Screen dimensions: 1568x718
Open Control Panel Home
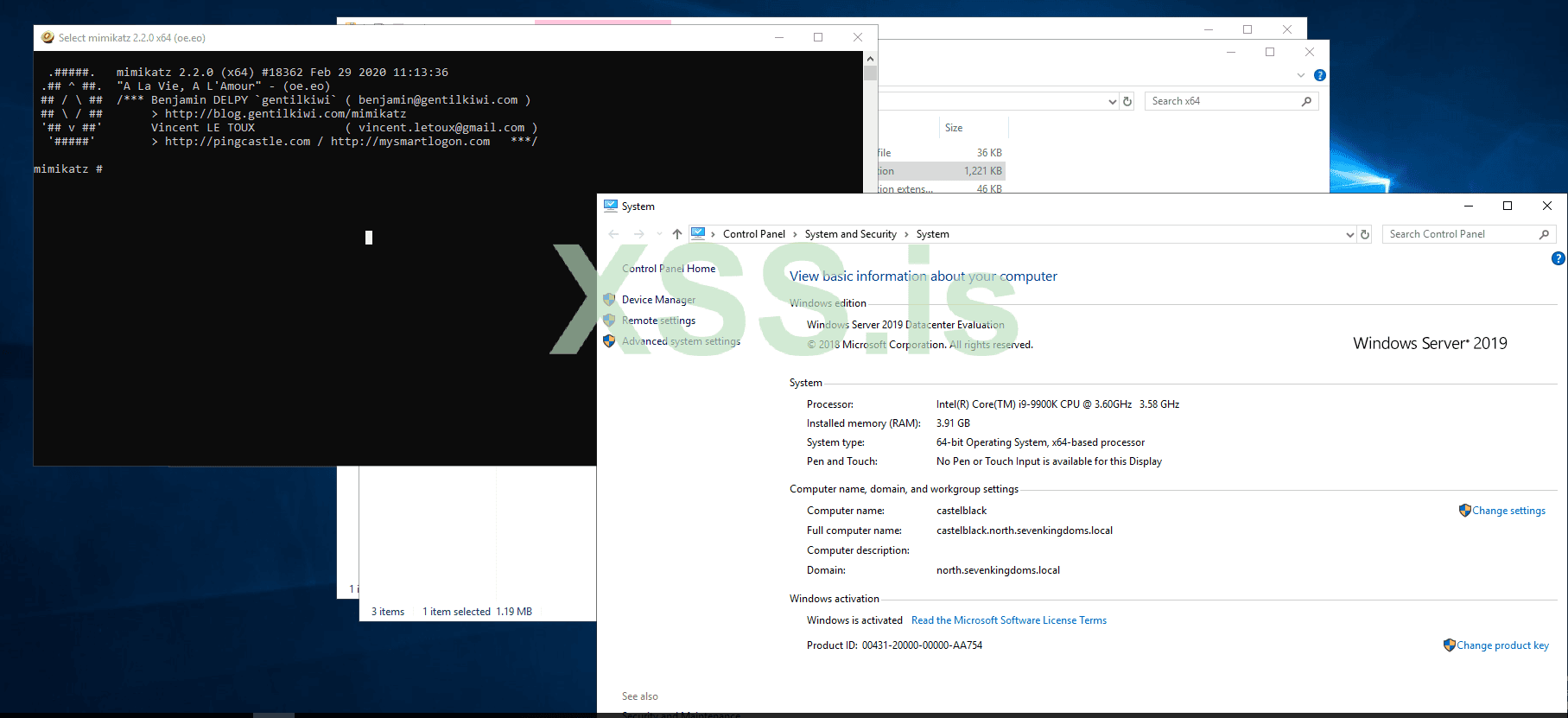point(669,269)
